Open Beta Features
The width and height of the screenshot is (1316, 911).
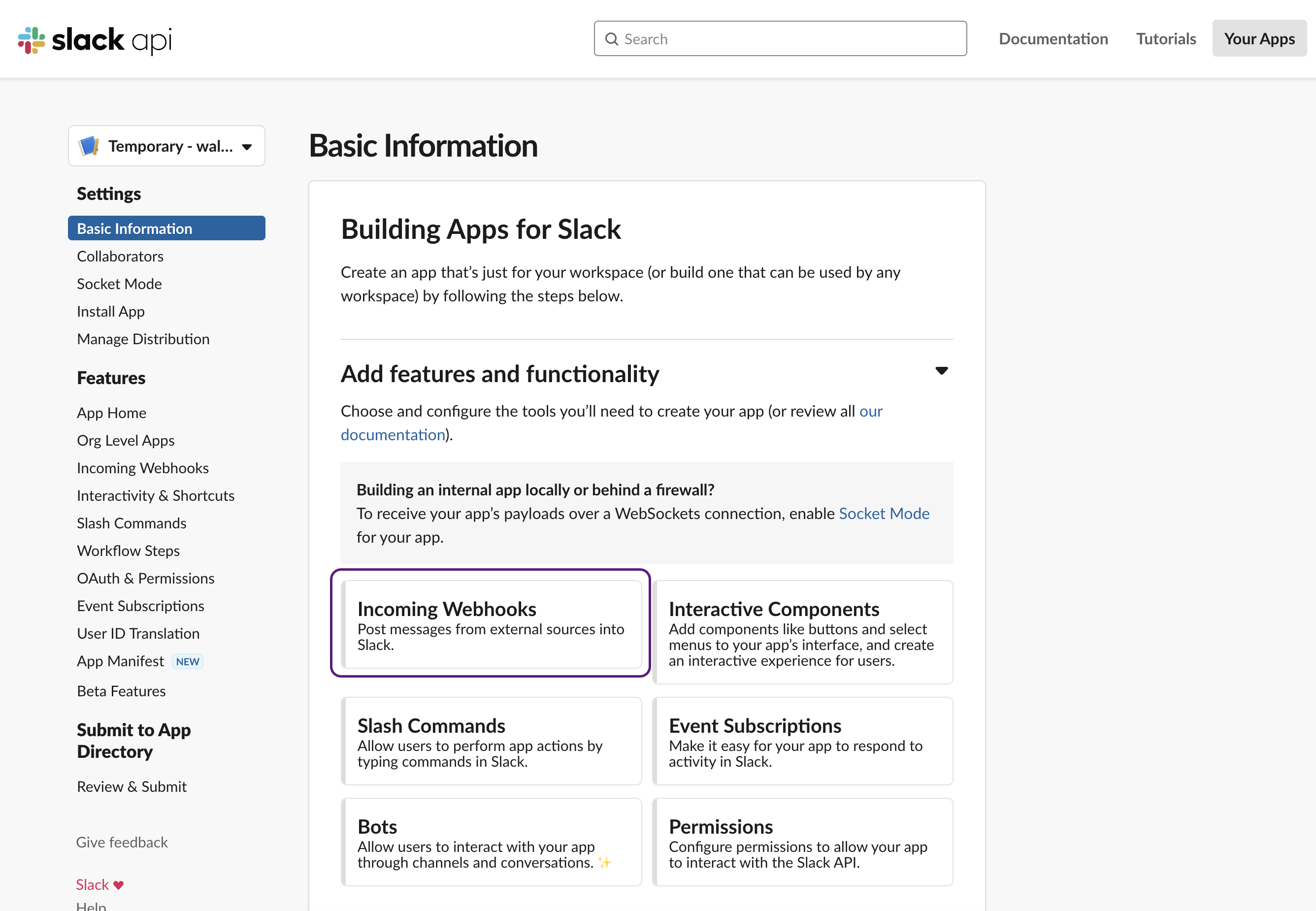tap(122, 691)
